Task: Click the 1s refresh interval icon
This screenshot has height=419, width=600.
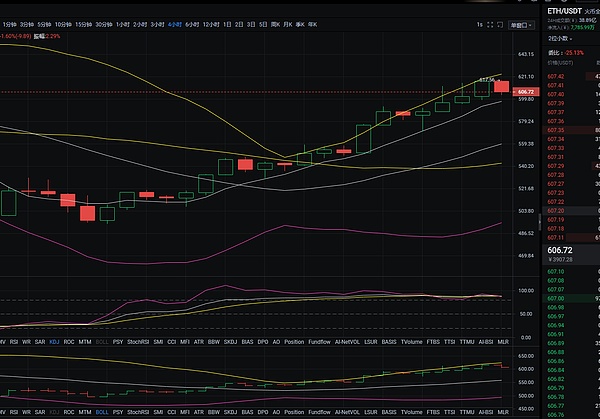Action: tap(479, 25)
